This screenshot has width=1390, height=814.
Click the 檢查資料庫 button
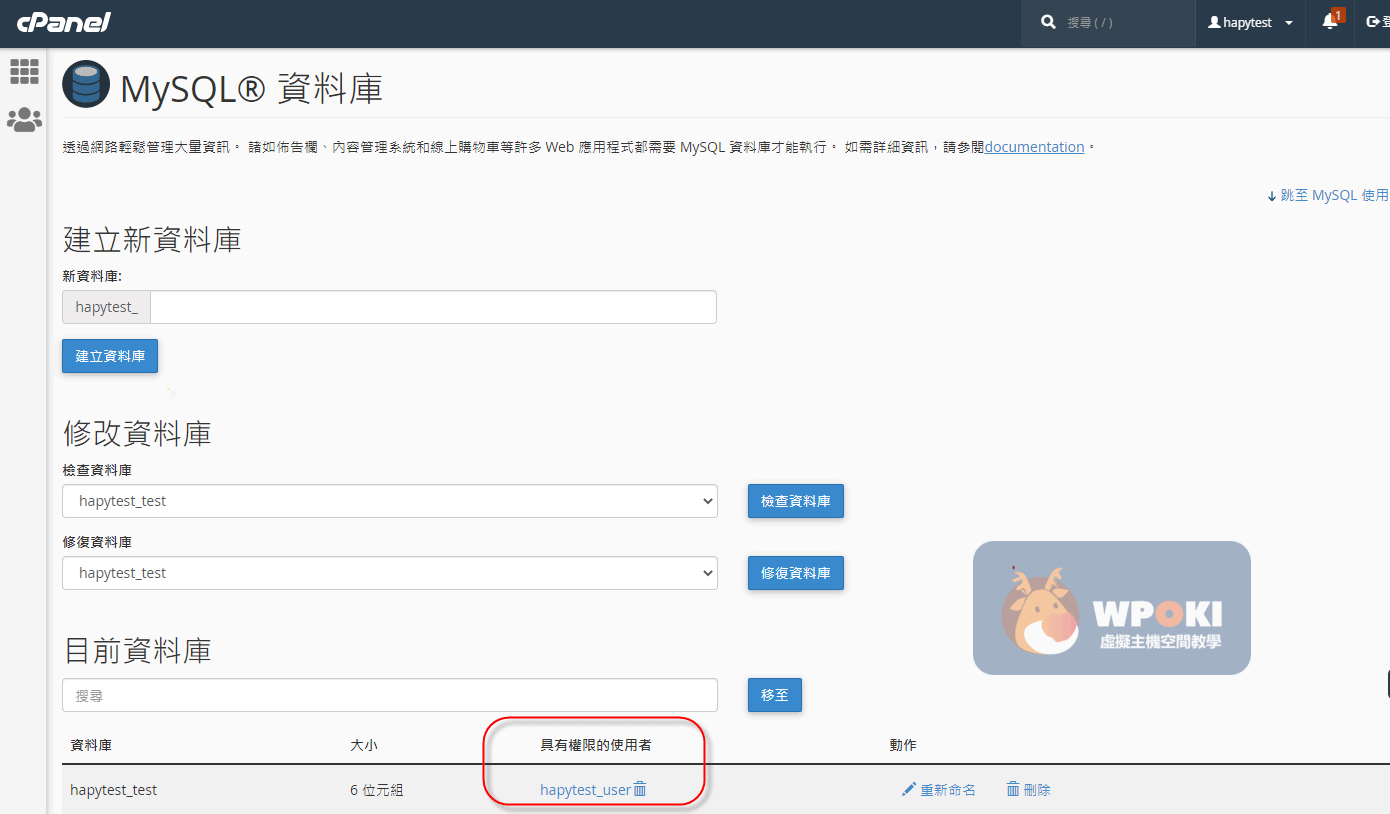tap(795, 501)
